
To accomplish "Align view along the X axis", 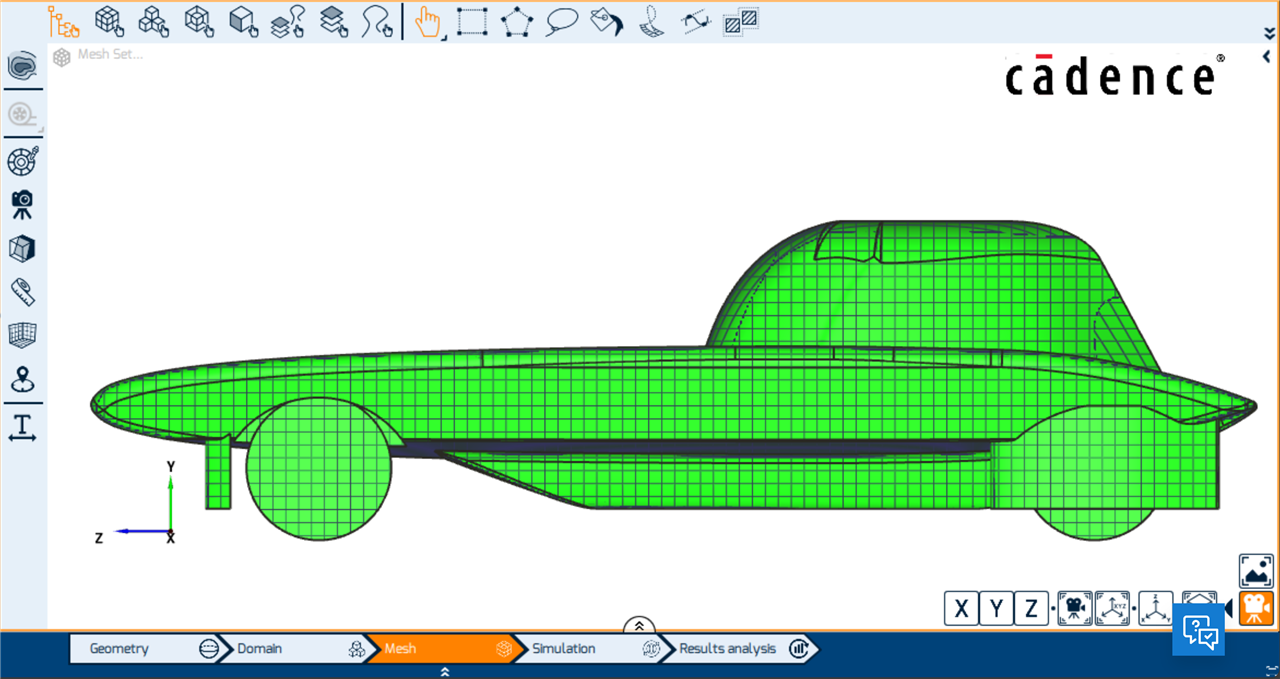I will pos(961,608).
